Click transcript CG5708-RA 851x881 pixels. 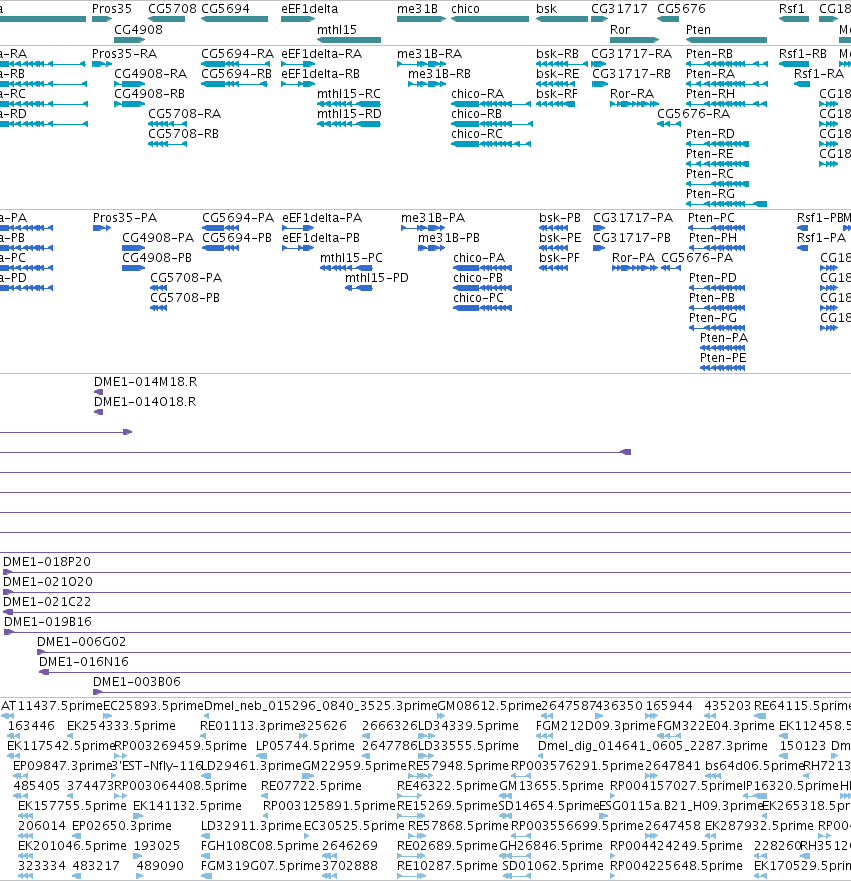pyautogui.click(x=167, y=124)
